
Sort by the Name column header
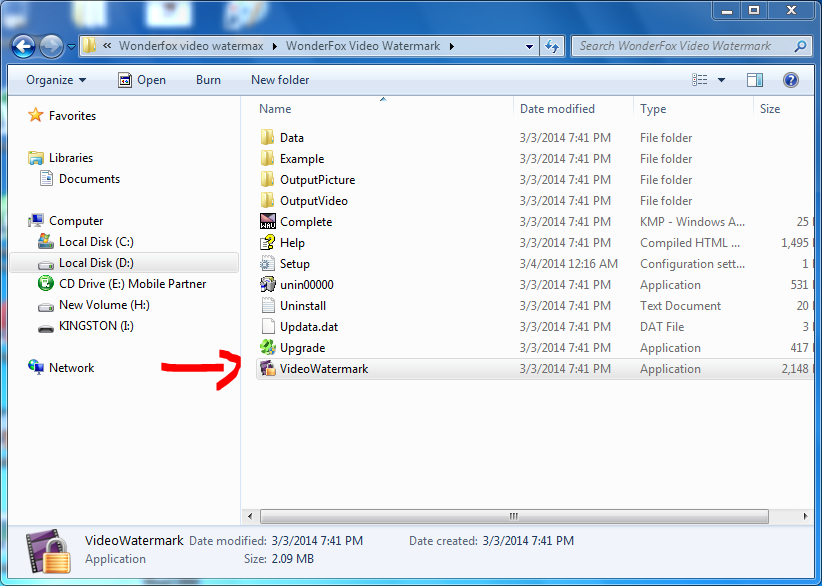(275, 108)
